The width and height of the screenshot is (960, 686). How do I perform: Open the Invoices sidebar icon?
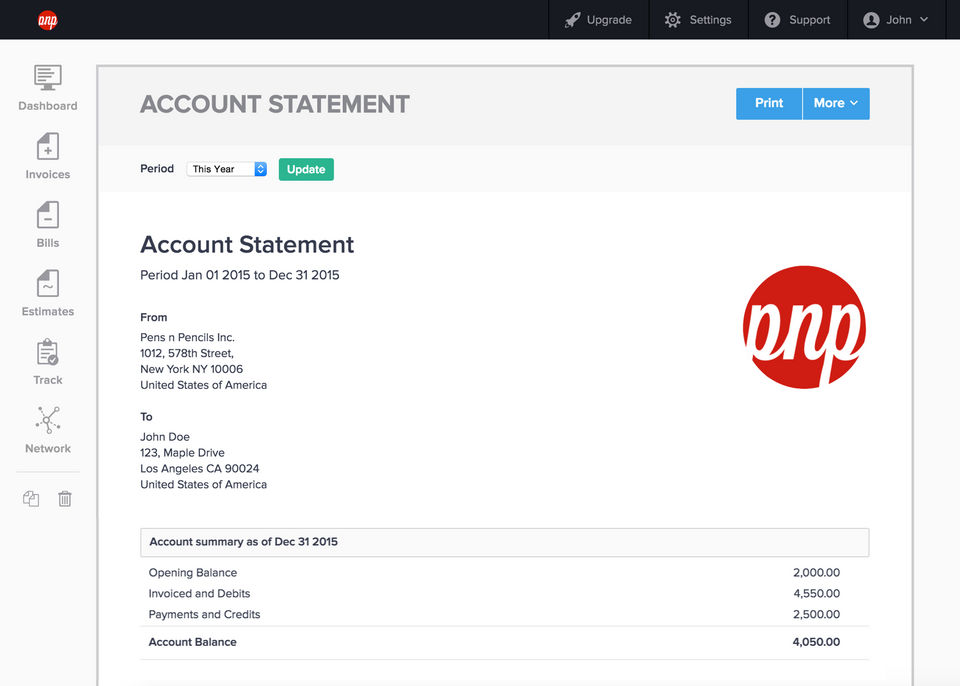47,147
